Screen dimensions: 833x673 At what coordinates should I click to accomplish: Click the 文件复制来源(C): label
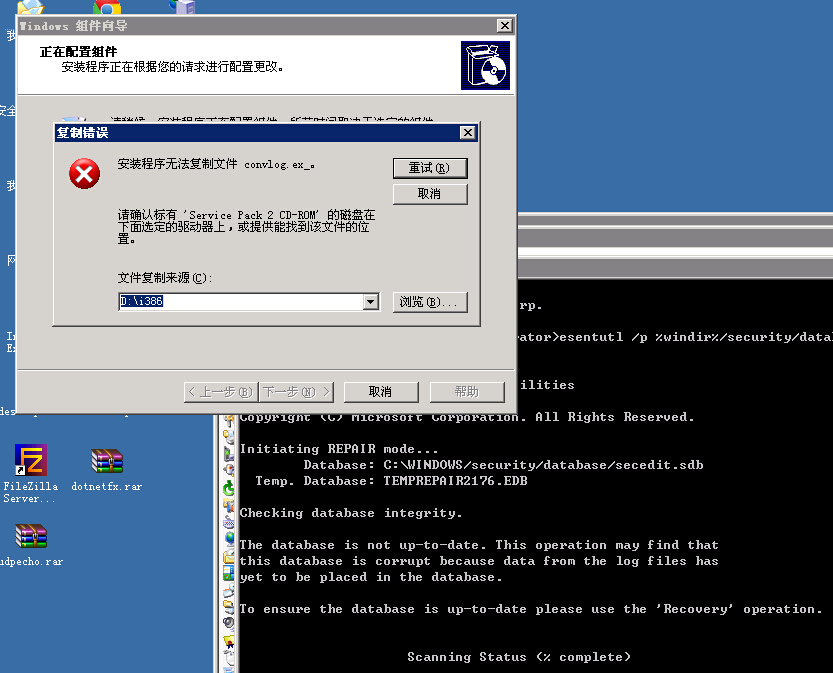[x=164, y=278]
